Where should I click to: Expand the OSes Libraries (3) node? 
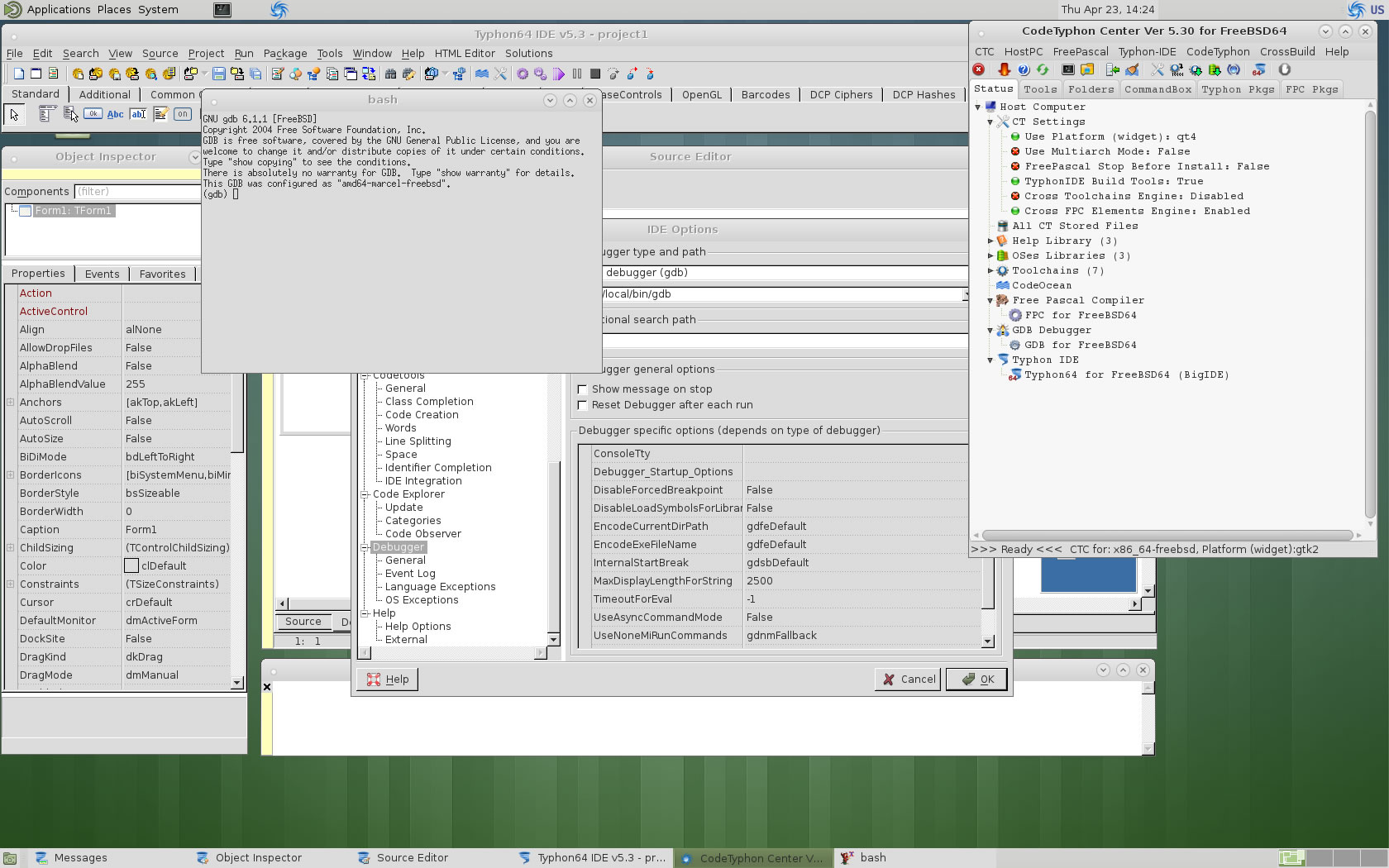coord(990,255)
